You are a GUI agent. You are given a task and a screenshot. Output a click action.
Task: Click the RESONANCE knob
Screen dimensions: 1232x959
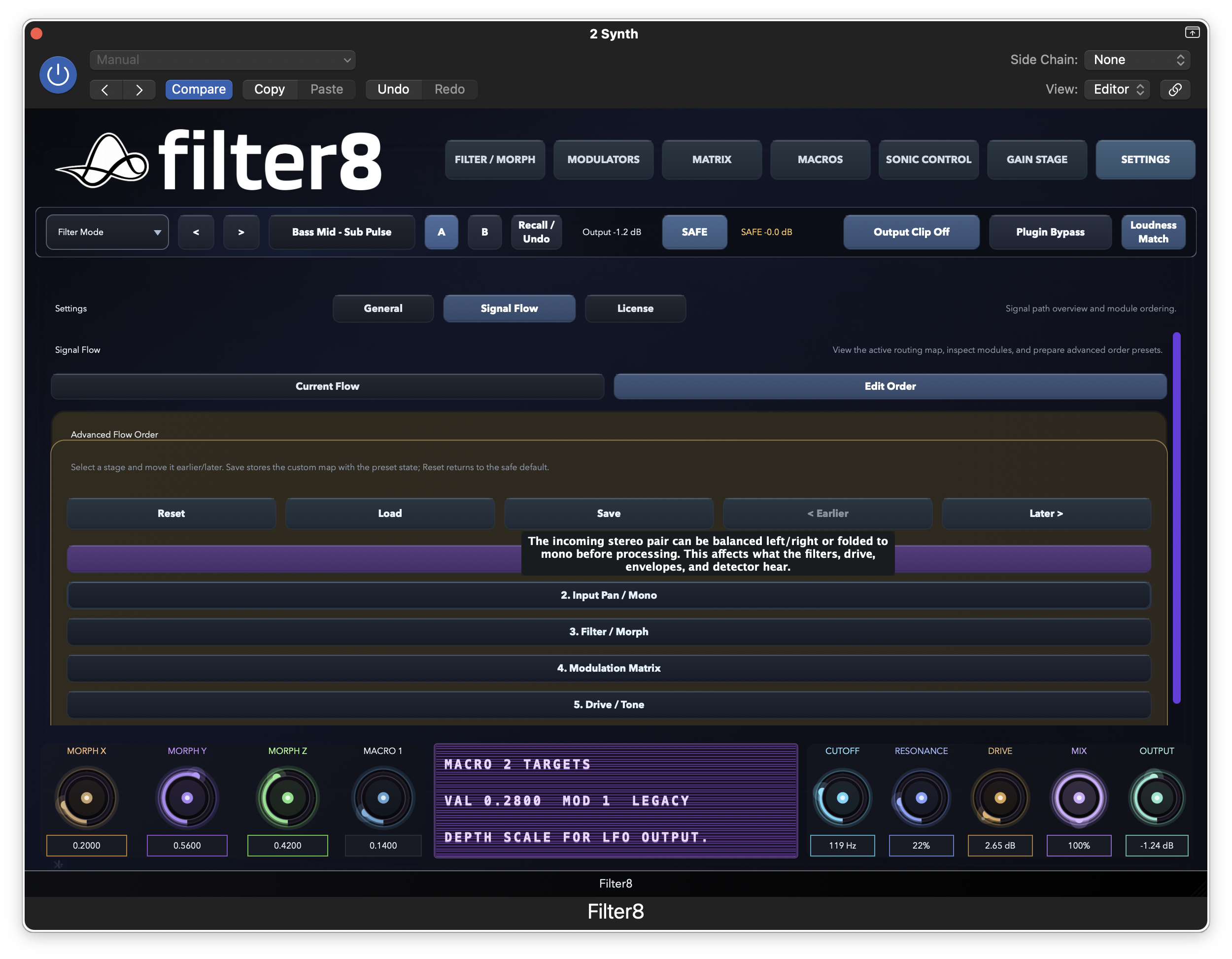tap(921, 798)
